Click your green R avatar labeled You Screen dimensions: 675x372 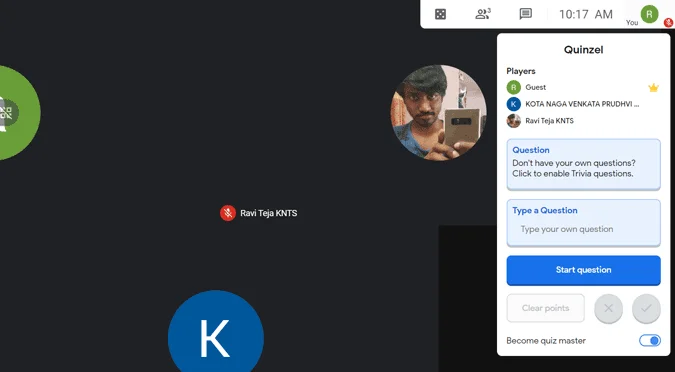point(649,14)
